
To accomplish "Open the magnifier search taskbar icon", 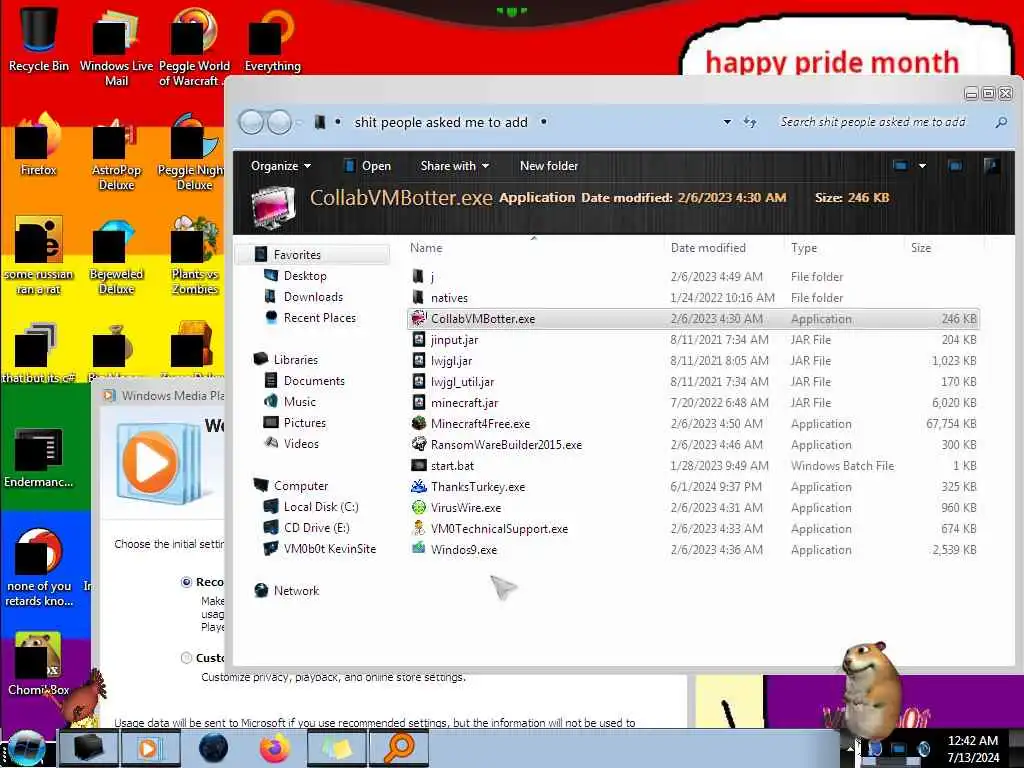I will coord(399,748).
